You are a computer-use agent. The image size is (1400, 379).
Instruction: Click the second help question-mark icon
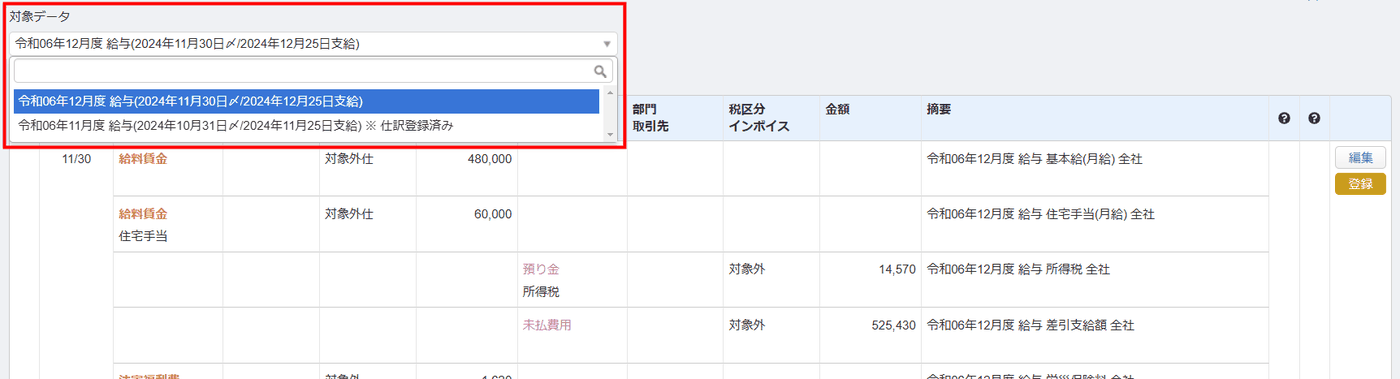coord(1314,119)
